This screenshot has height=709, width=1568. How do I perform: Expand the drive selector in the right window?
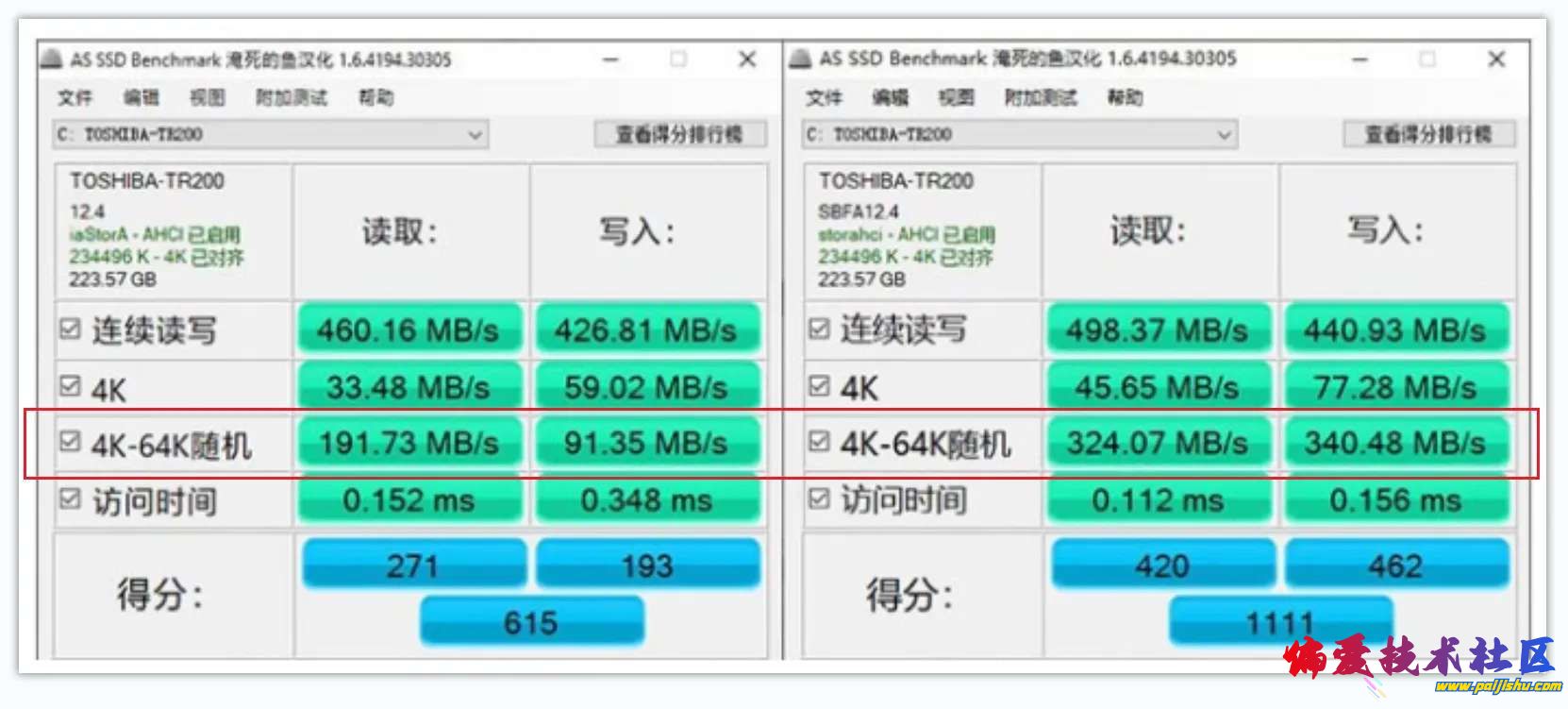pos(1224,135)
